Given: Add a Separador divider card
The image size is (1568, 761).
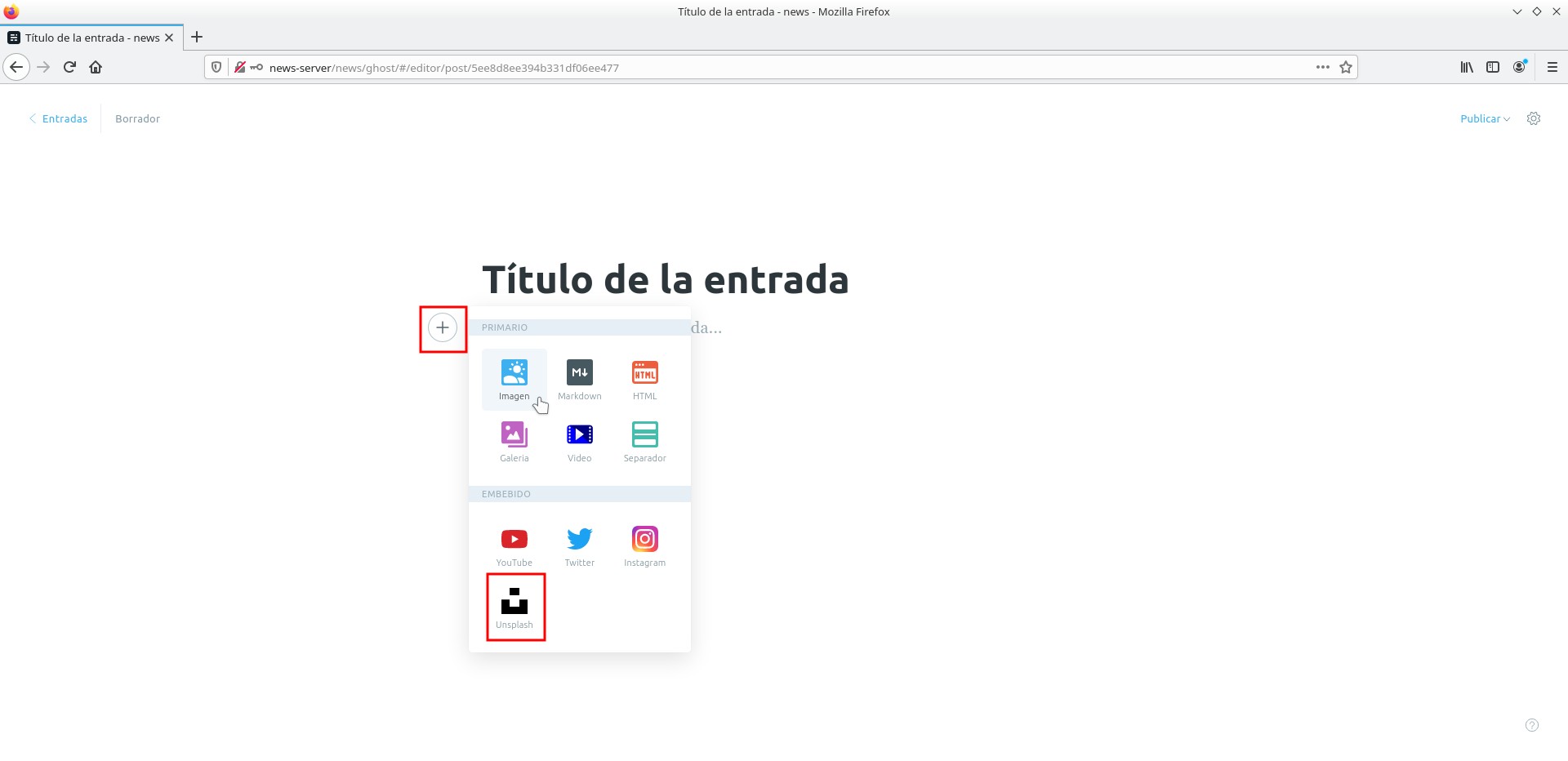Looking at the screenshot, I should [x=644, y=441].
